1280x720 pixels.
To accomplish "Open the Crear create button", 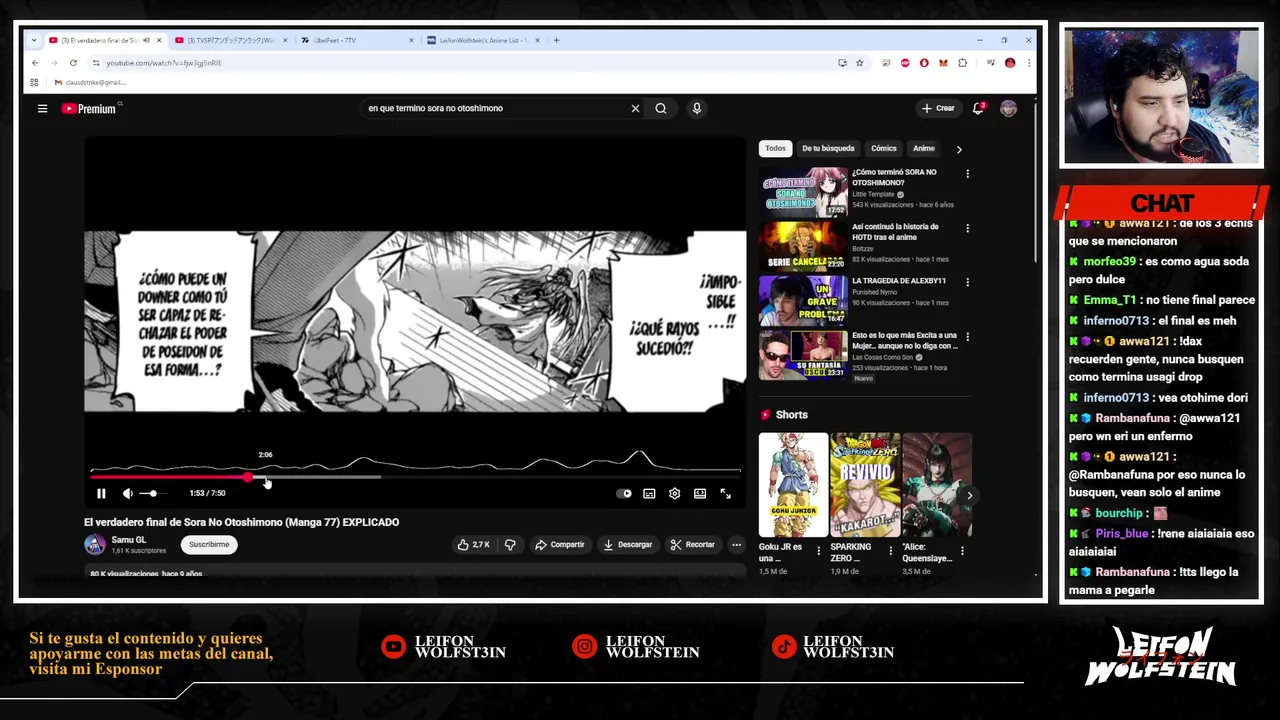I will click(x=938, y=108).
